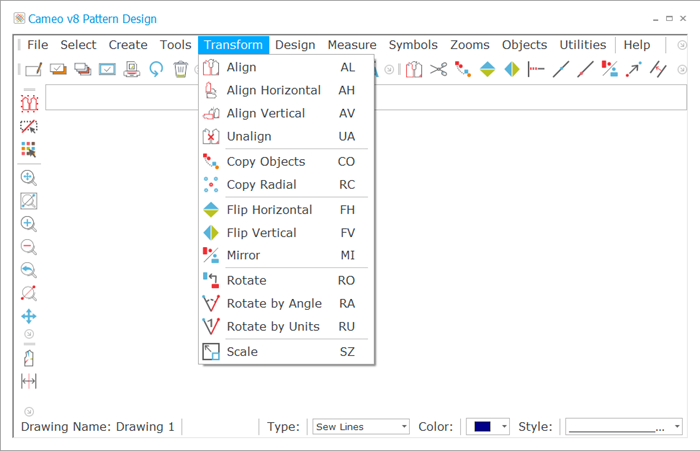This screenshot has height=451, width=700.
Task: Choose Align Vertical from the menu
Action: (x=286, y=113)
